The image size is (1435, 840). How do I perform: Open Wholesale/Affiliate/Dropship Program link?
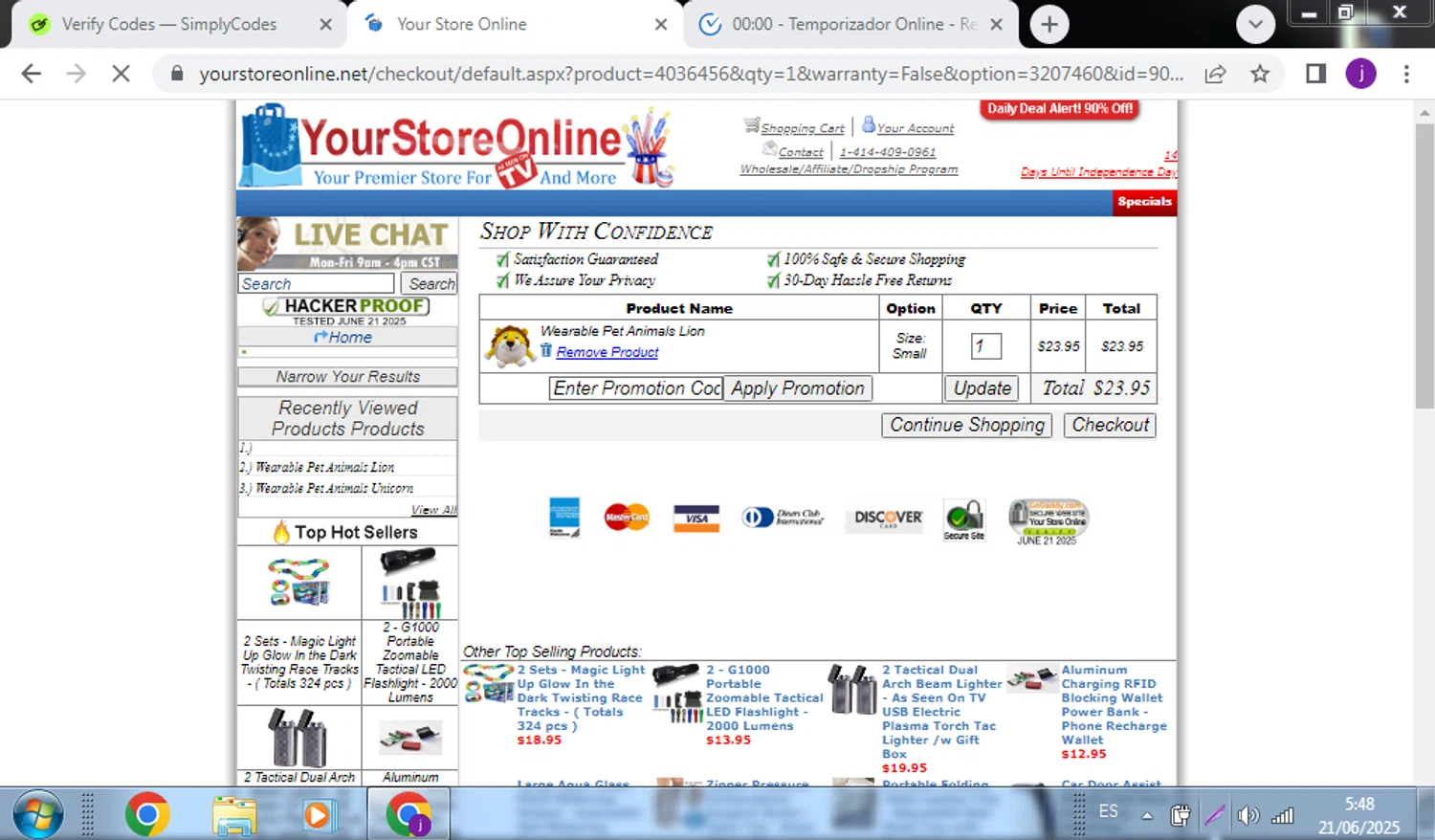(x=849, y=169)
